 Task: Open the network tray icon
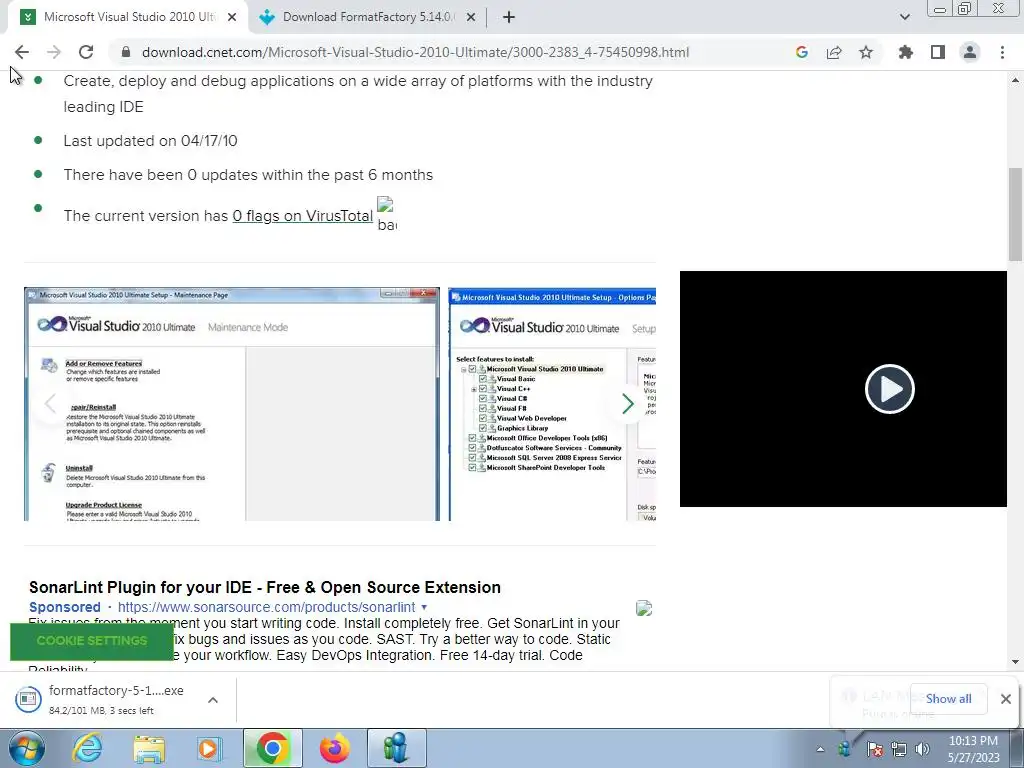point(899,749)
